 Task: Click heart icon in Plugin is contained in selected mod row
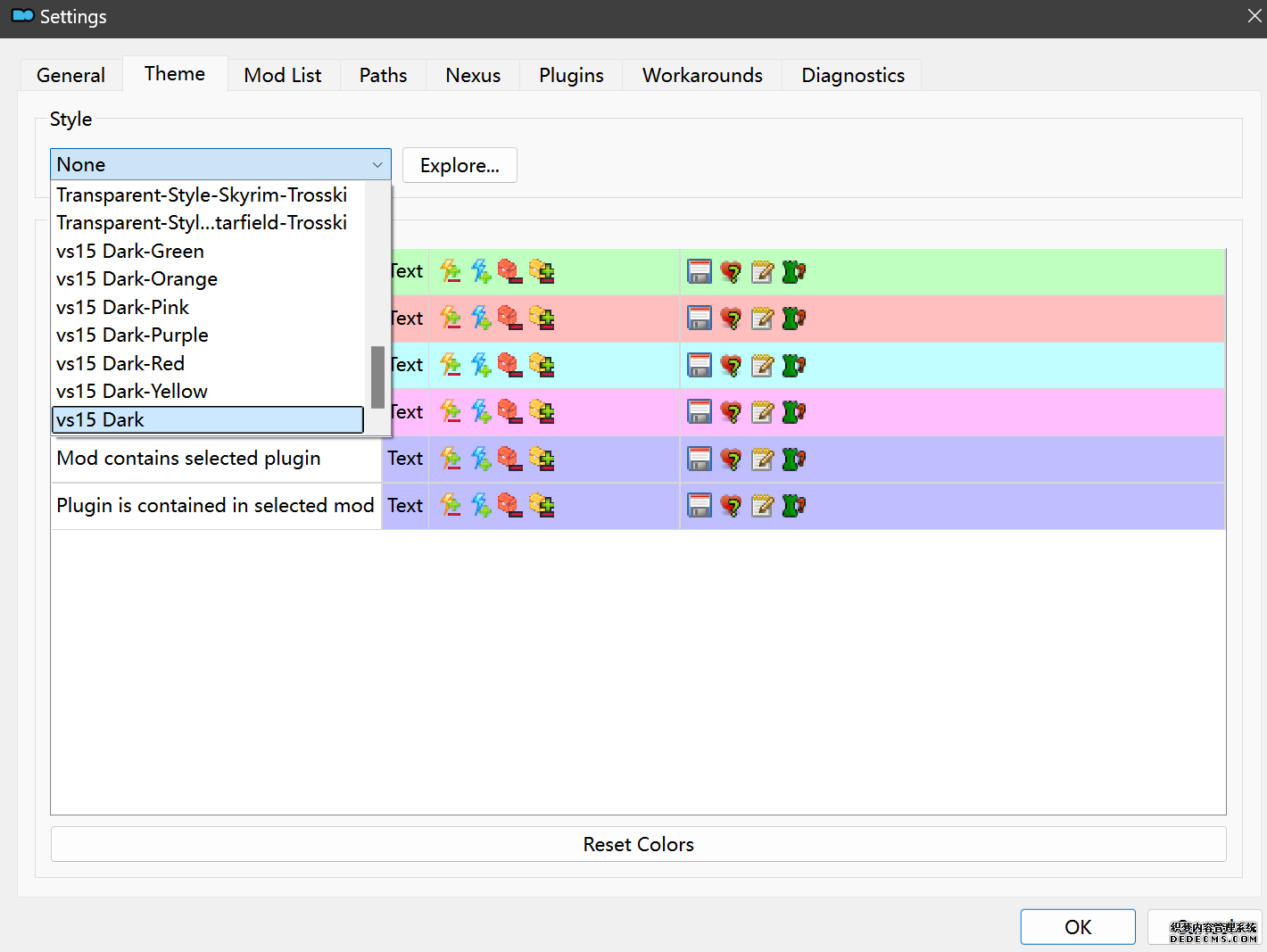coord(731,506)
